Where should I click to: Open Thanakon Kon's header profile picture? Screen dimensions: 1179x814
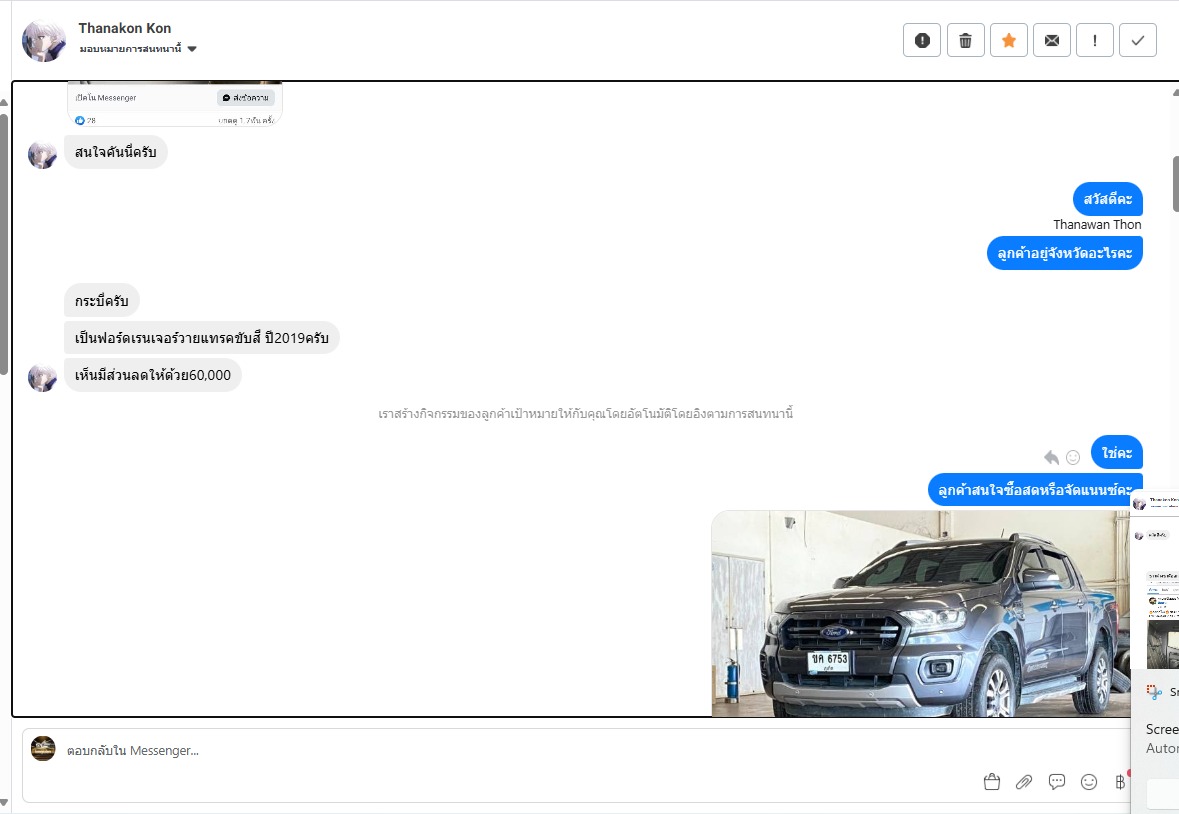44,41
